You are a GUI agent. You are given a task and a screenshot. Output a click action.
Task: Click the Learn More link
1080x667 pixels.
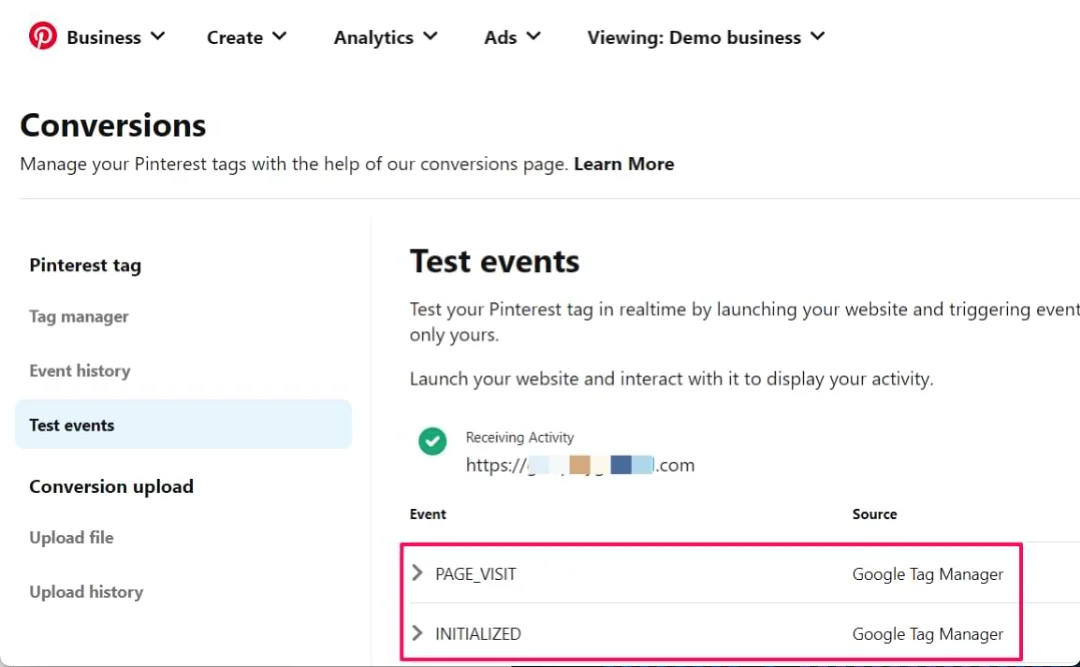[624, 164]
